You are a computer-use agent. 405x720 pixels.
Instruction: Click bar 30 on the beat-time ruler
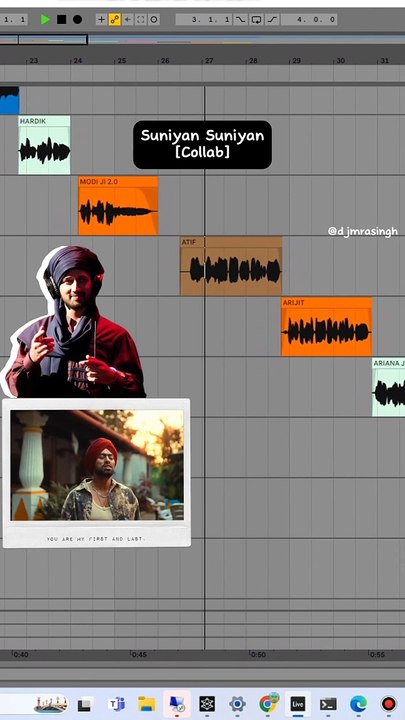pos(340,61)
